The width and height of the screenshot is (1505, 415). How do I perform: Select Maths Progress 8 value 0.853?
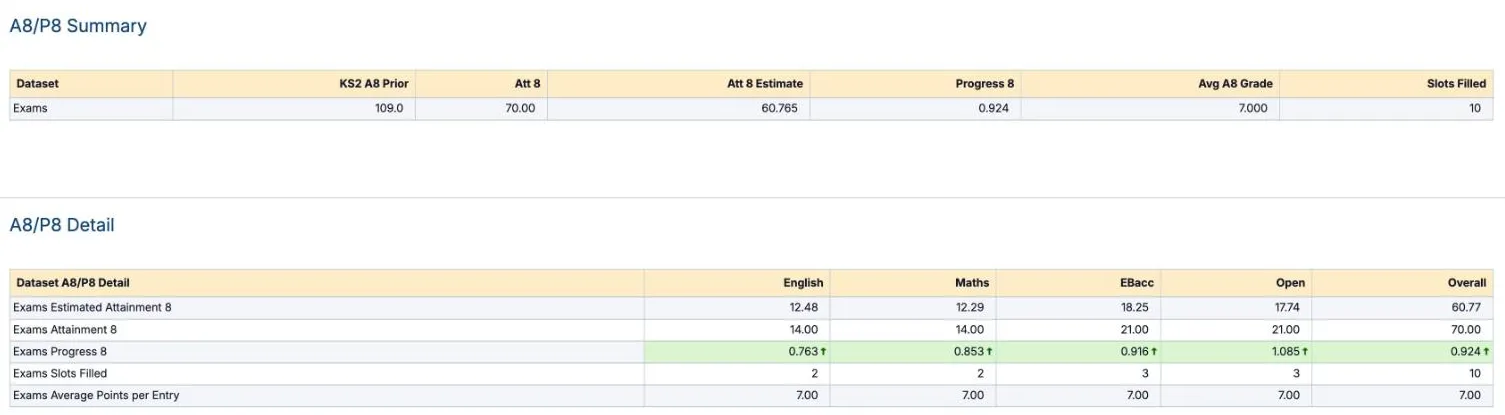tap(968, 352)
